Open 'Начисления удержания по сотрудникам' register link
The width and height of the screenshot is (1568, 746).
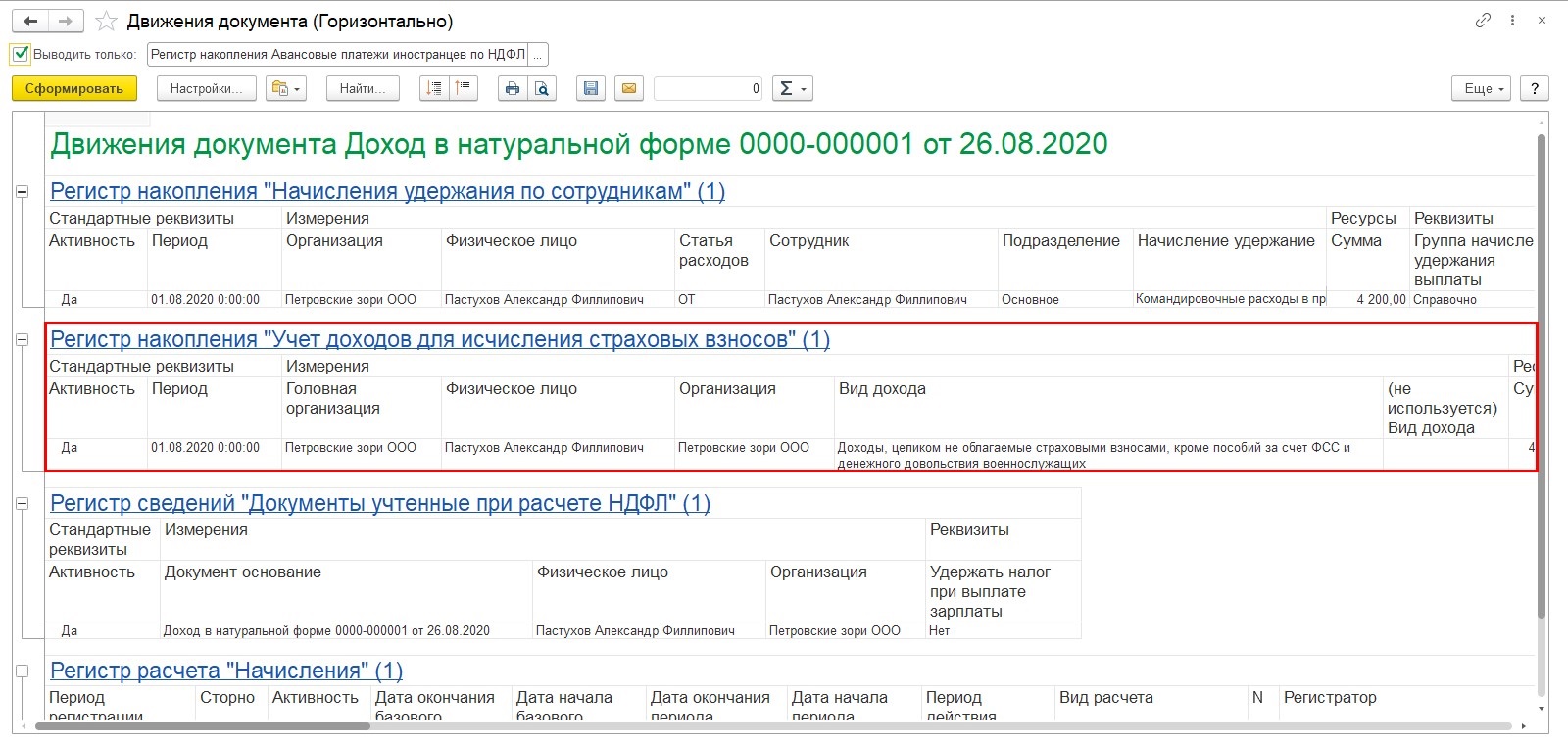point(387,191)
